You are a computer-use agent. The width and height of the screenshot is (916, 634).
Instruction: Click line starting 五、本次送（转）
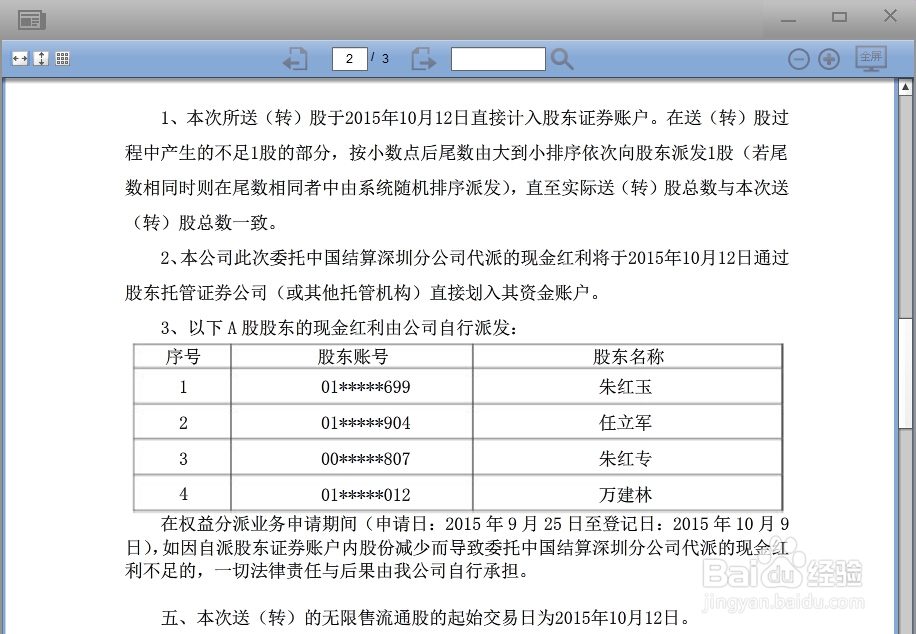pos(425,617)
